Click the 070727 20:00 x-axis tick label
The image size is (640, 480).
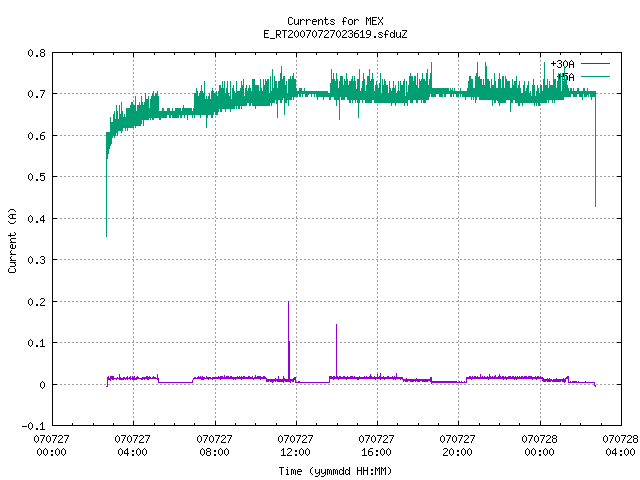pos(458,446)
